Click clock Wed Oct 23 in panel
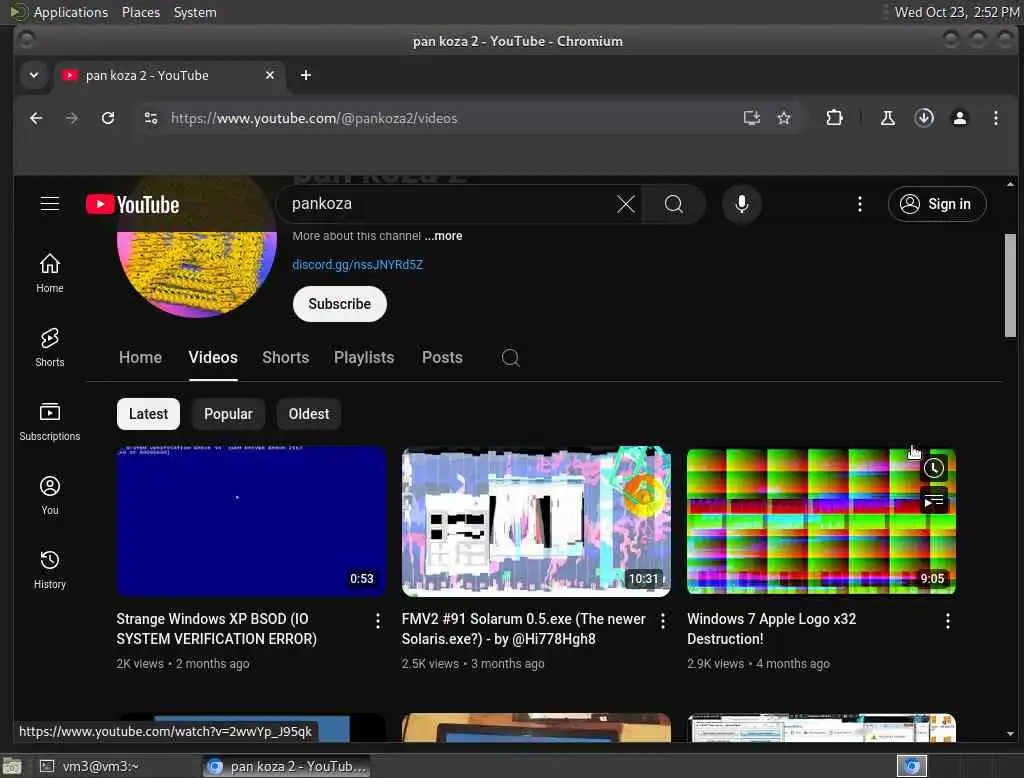 pyautogui.click(x=957, y=12)
